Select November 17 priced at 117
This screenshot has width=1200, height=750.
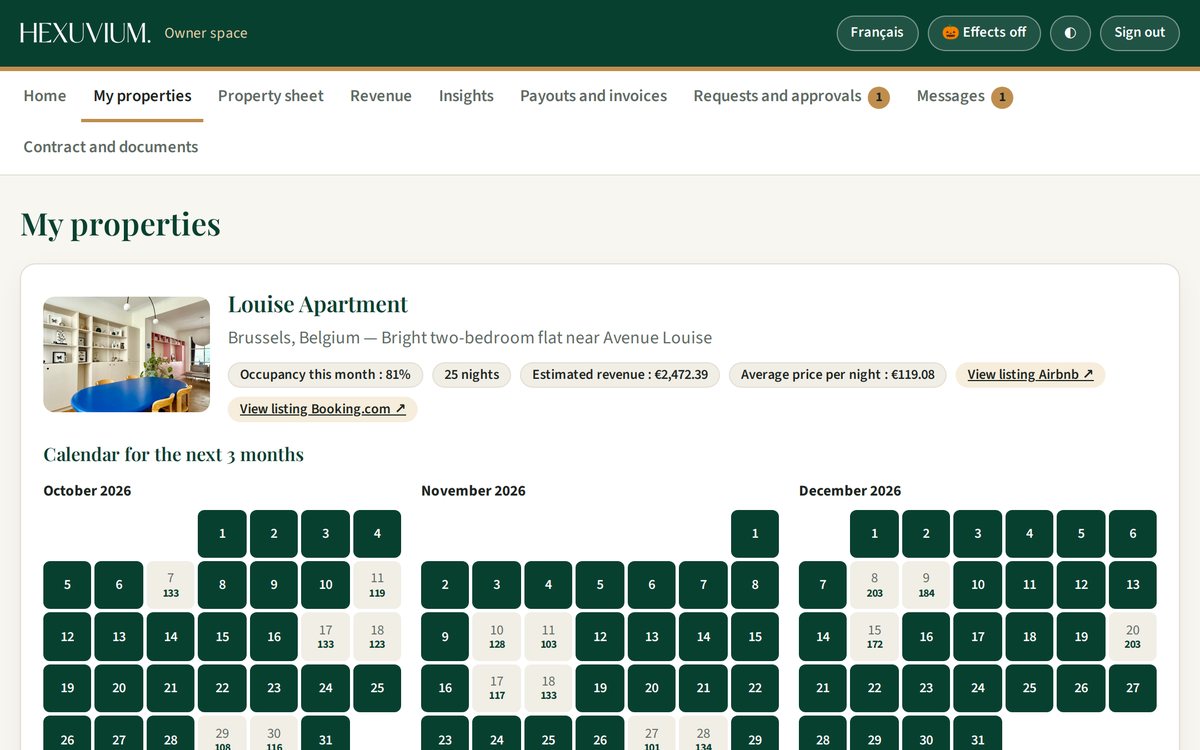497,688
